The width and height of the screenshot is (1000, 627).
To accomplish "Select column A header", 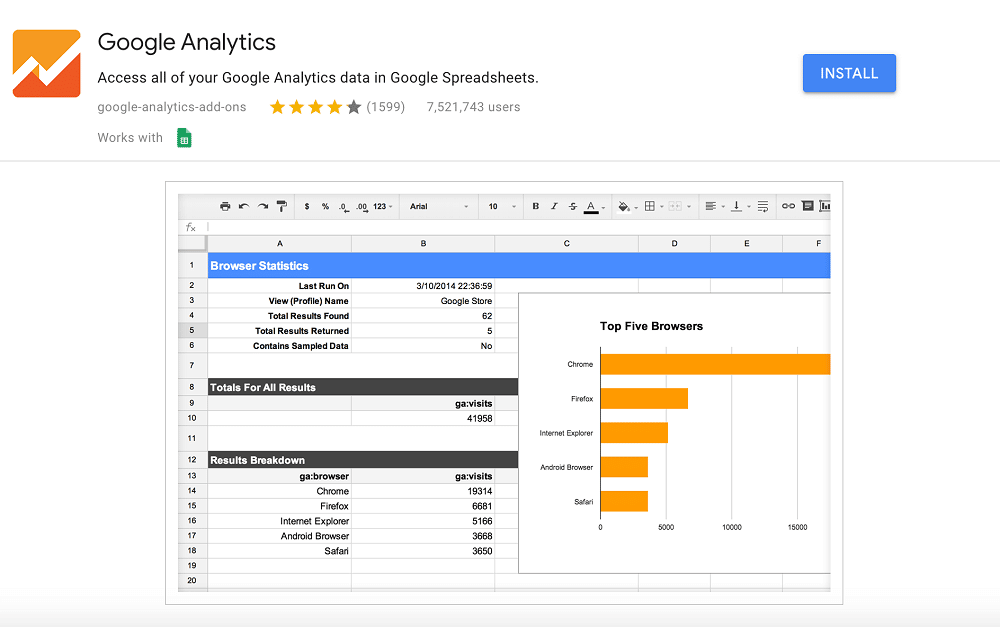I will tap(279, 244).
